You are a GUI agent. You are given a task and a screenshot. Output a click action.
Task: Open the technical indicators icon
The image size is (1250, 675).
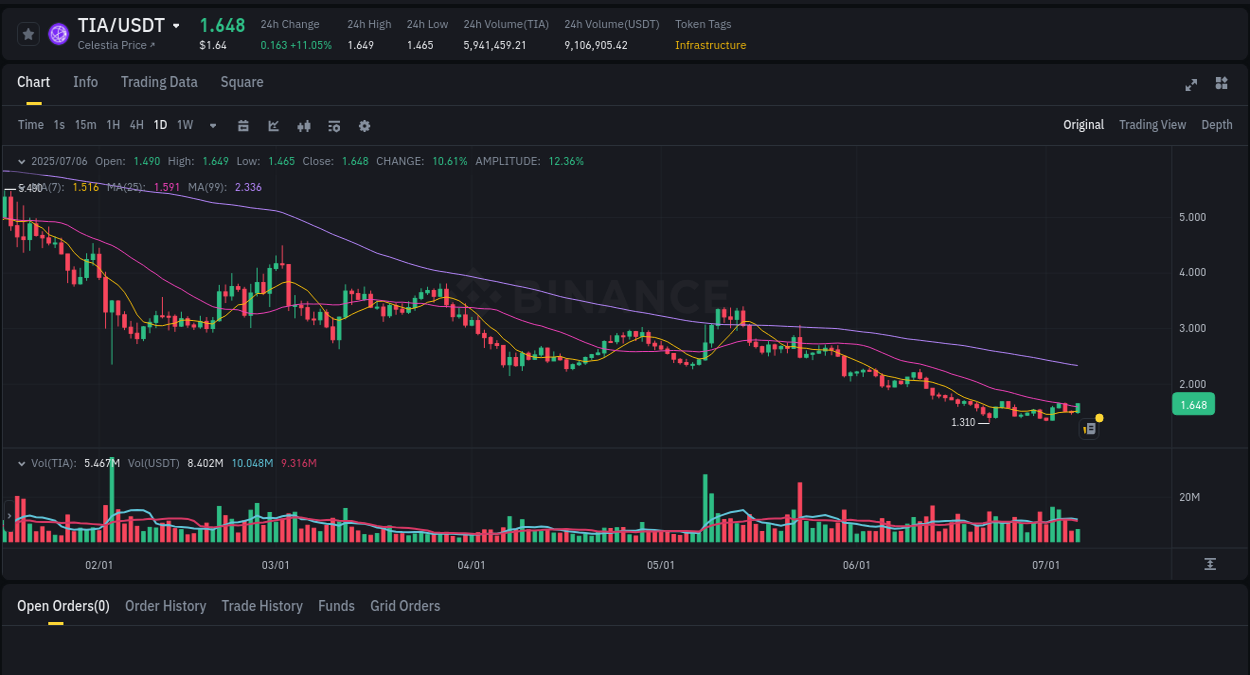[x=333, y=125]
